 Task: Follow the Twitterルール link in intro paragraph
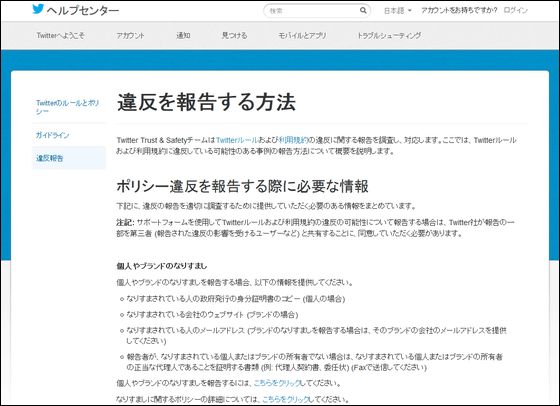(x=237, y=140)
